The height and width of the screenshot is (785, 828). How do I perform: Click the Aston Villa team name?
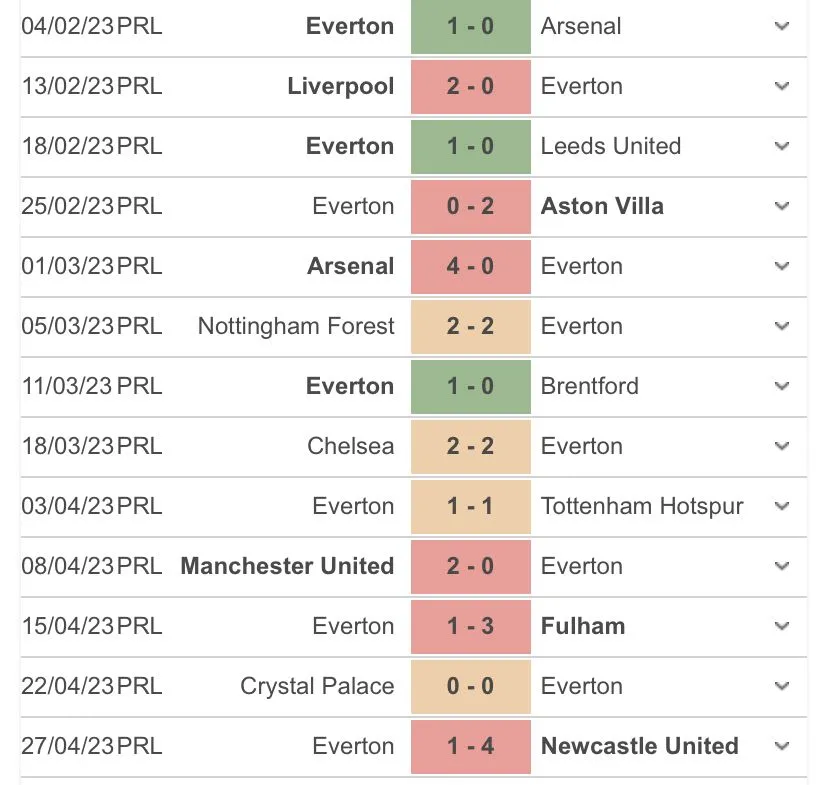click(x=602, y=206)
